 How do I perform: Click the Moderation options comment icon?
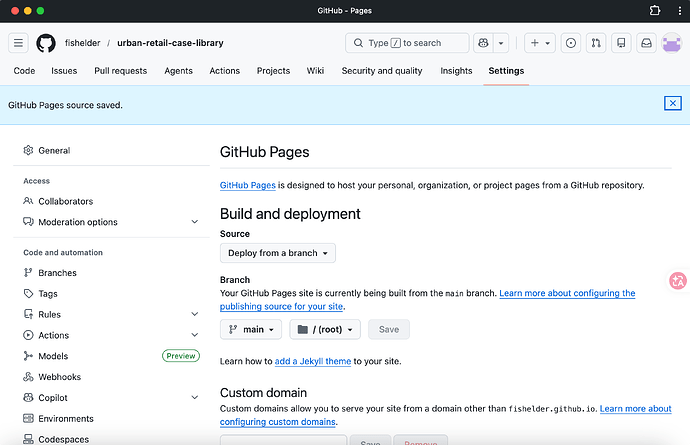pyautogui.click(x=28, y=222)
